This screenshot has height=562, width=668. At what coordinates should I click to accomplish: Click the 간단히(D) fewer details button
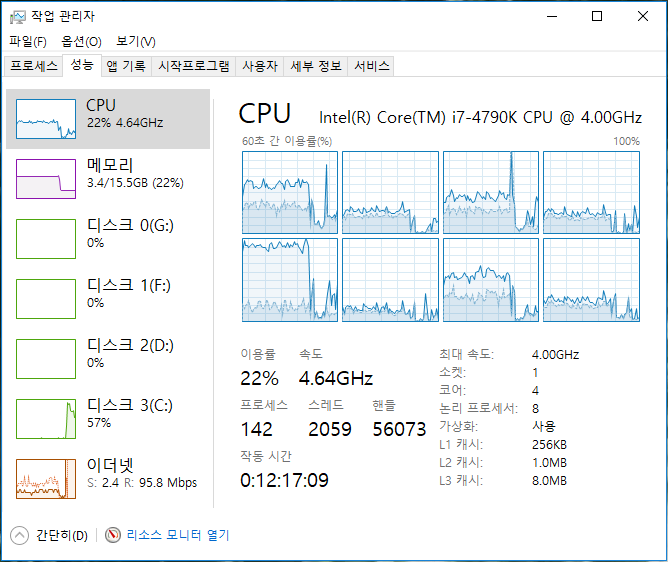click(62, 535)
